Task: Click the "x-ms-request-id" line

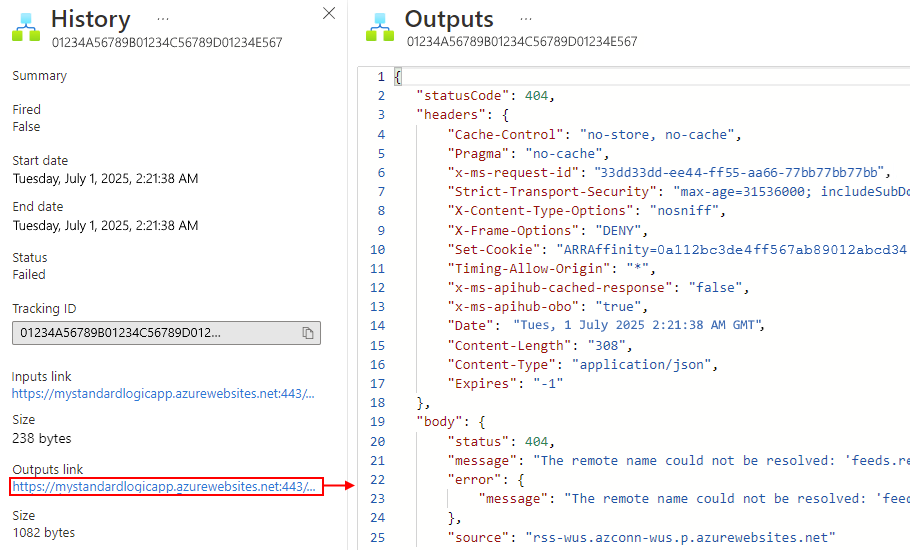Action: pos(669,173)
